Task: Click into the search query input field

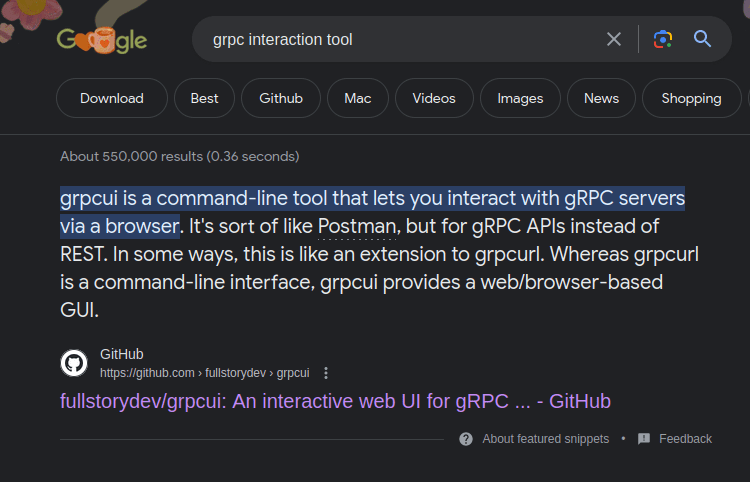Action: (x=402, y=39)
